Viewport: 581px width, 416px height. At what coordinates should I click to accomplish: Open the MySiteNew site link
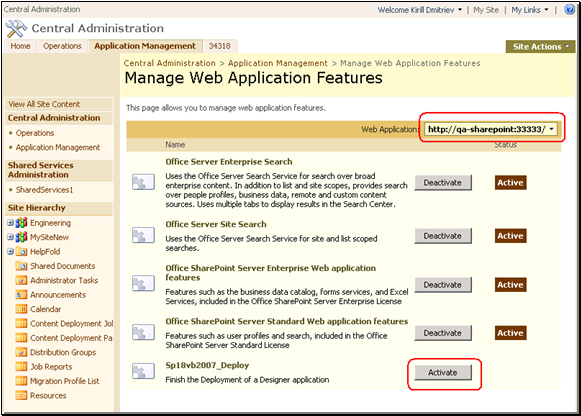(49, 237)
